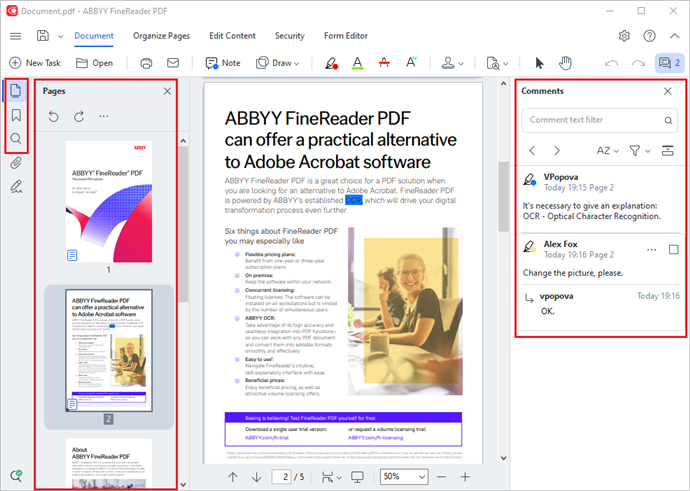Zoom out with the minus button

click(441, 477)
